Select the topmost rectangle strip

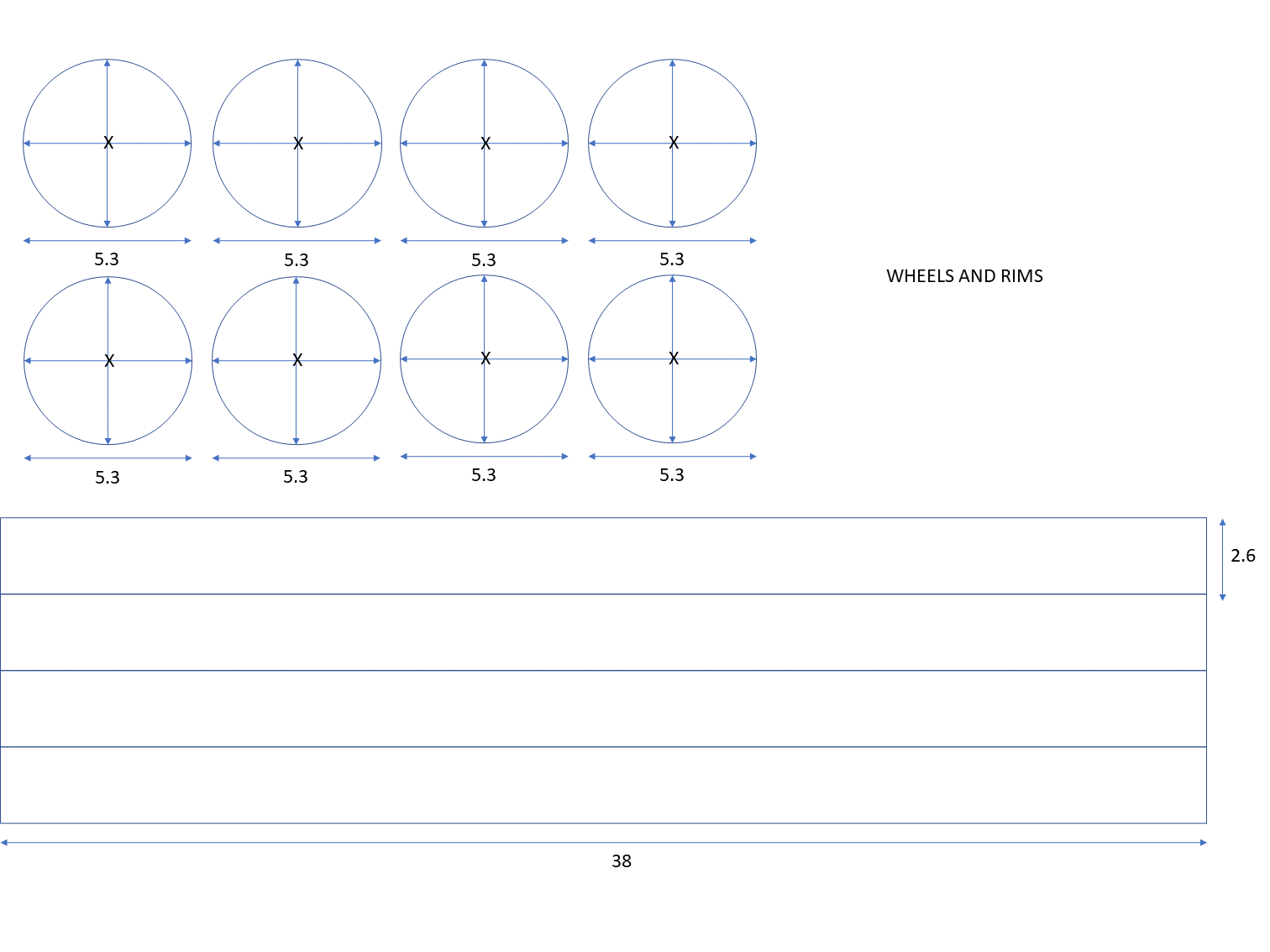pos(605,556)
